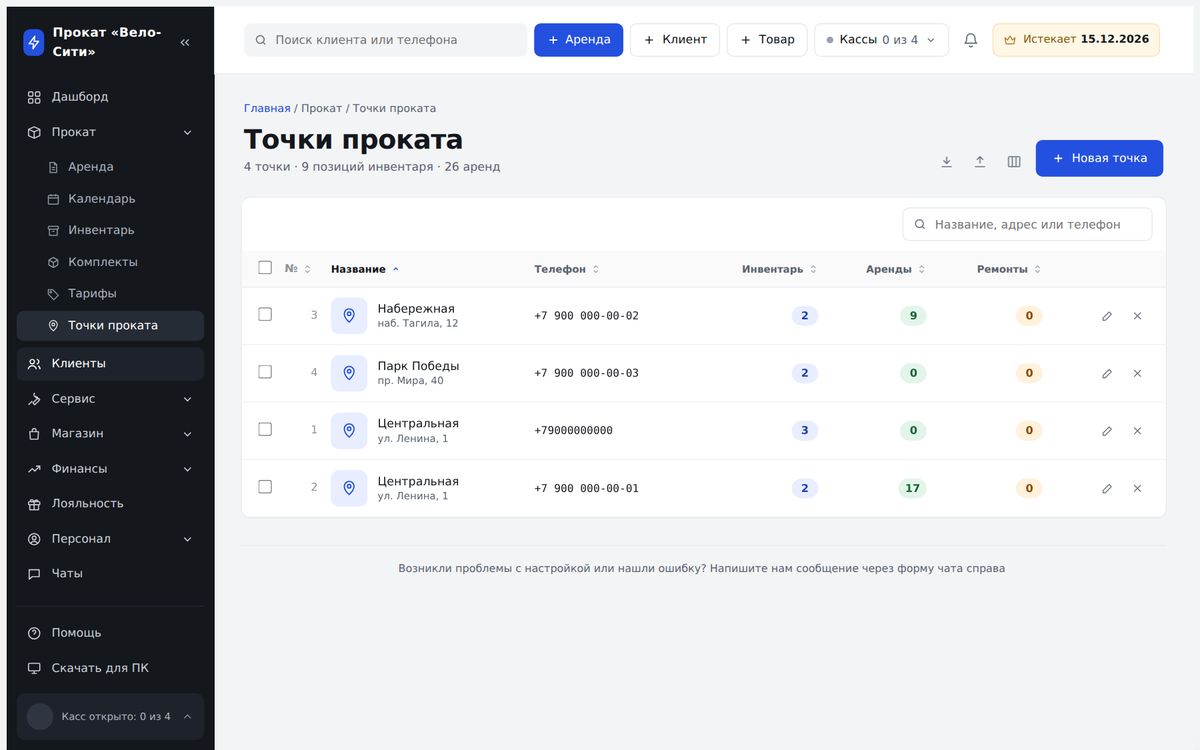The image size is (1200, 750).
Task: Focus Название, адрес или телефон search
Action: click(1027, 224)
